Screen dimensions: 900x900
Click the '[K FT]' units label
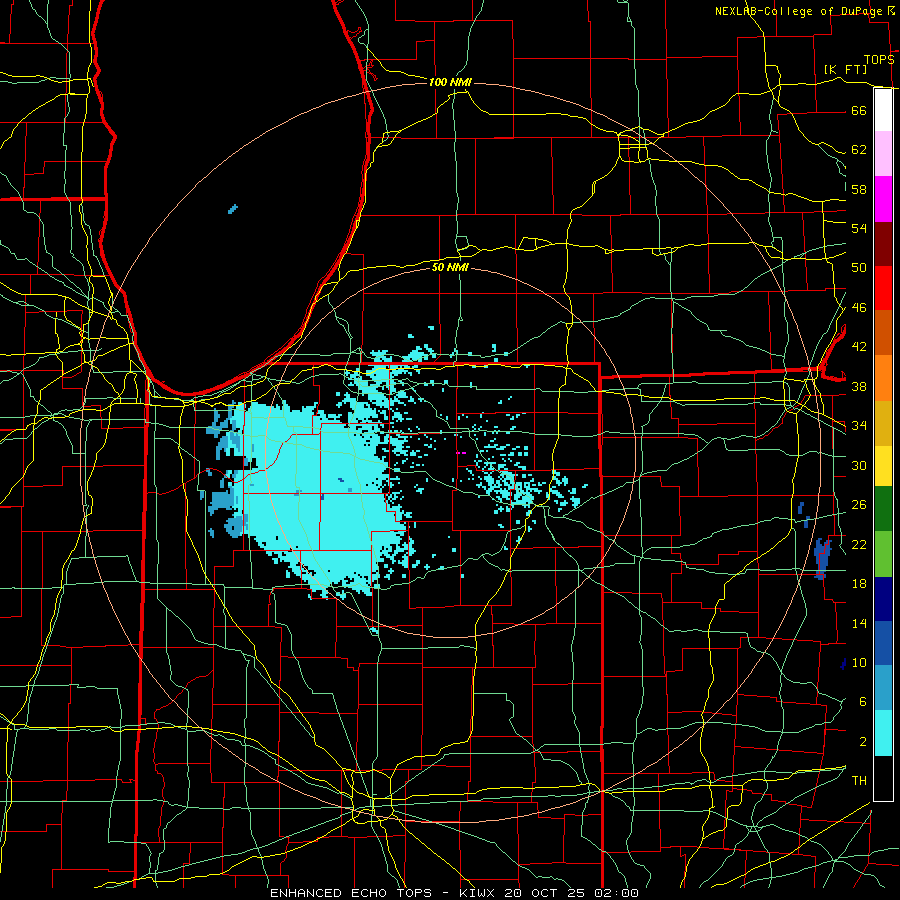click(845, 69)
